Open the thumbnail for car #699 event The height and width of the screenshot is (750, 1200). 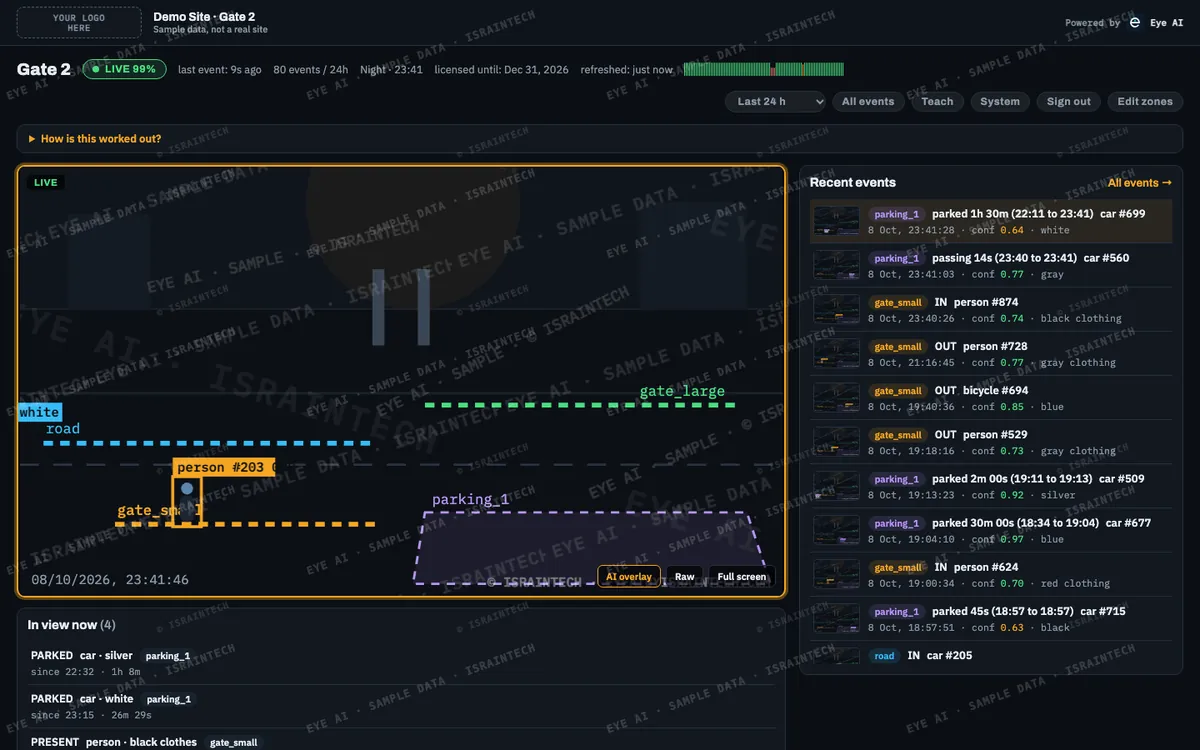tap(836, 221)
